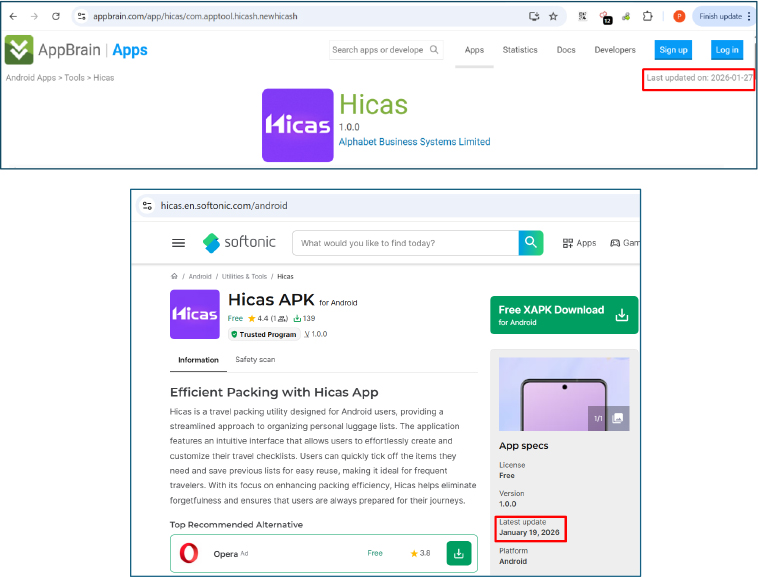The width and height of the screenshot is (758, 577).
Task: Switch to the Safety scan tab
Action: tap(255, 360)
